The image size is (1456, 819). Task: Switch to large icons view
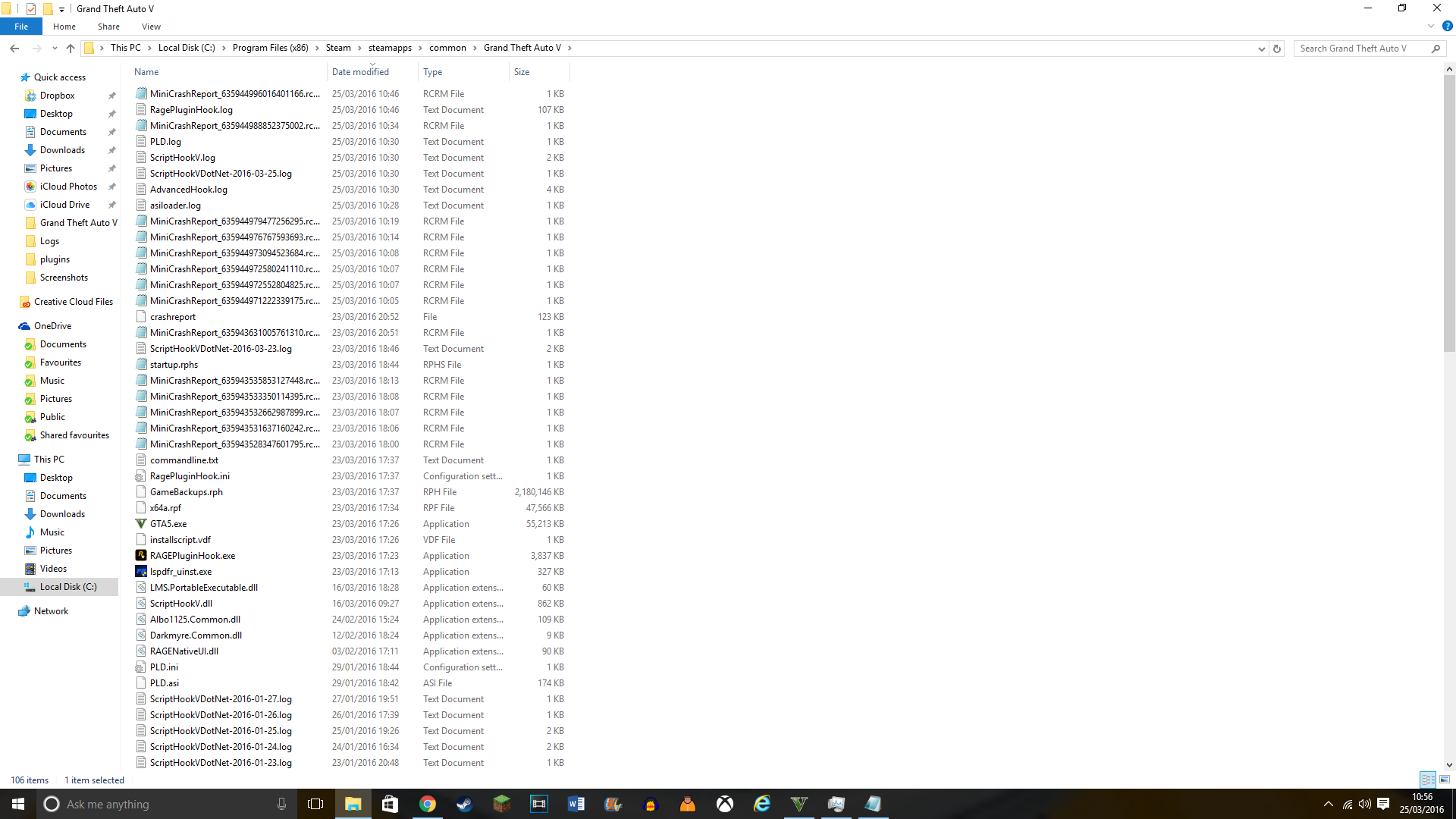[x=1445, y=780]
